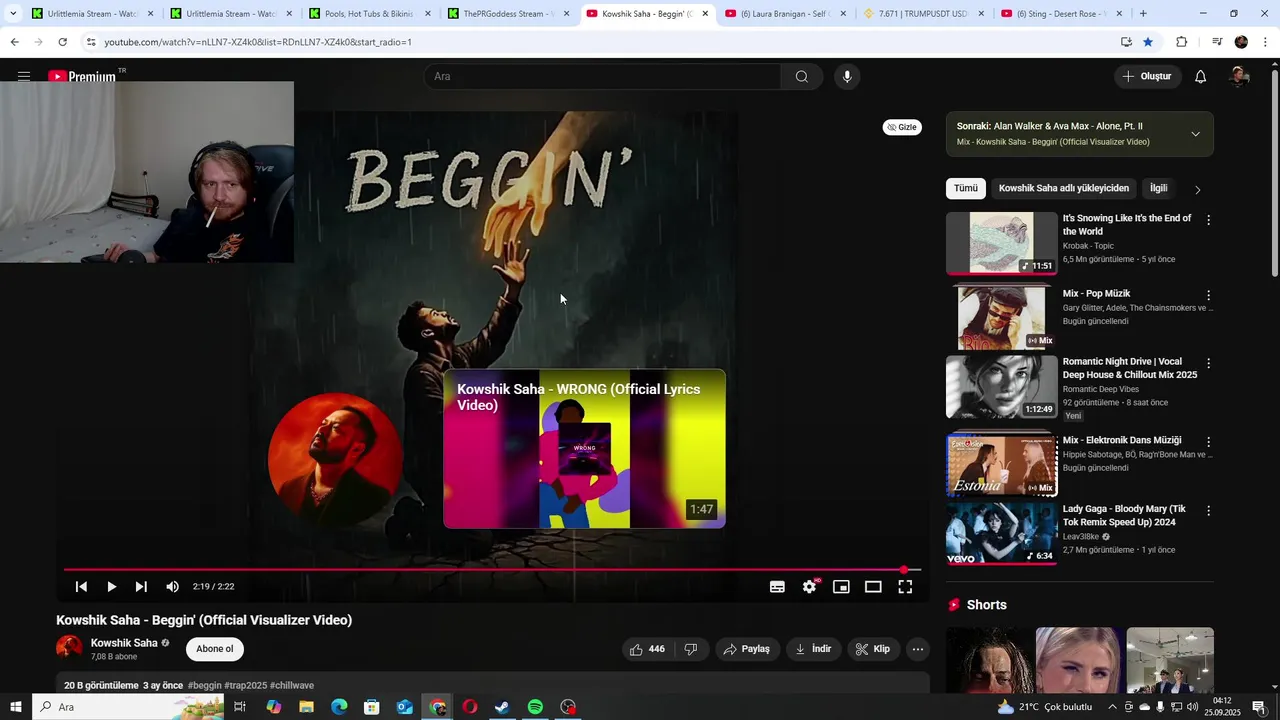Mute the player volume
Screen dimensions: 1280x720
click(172, 587)
